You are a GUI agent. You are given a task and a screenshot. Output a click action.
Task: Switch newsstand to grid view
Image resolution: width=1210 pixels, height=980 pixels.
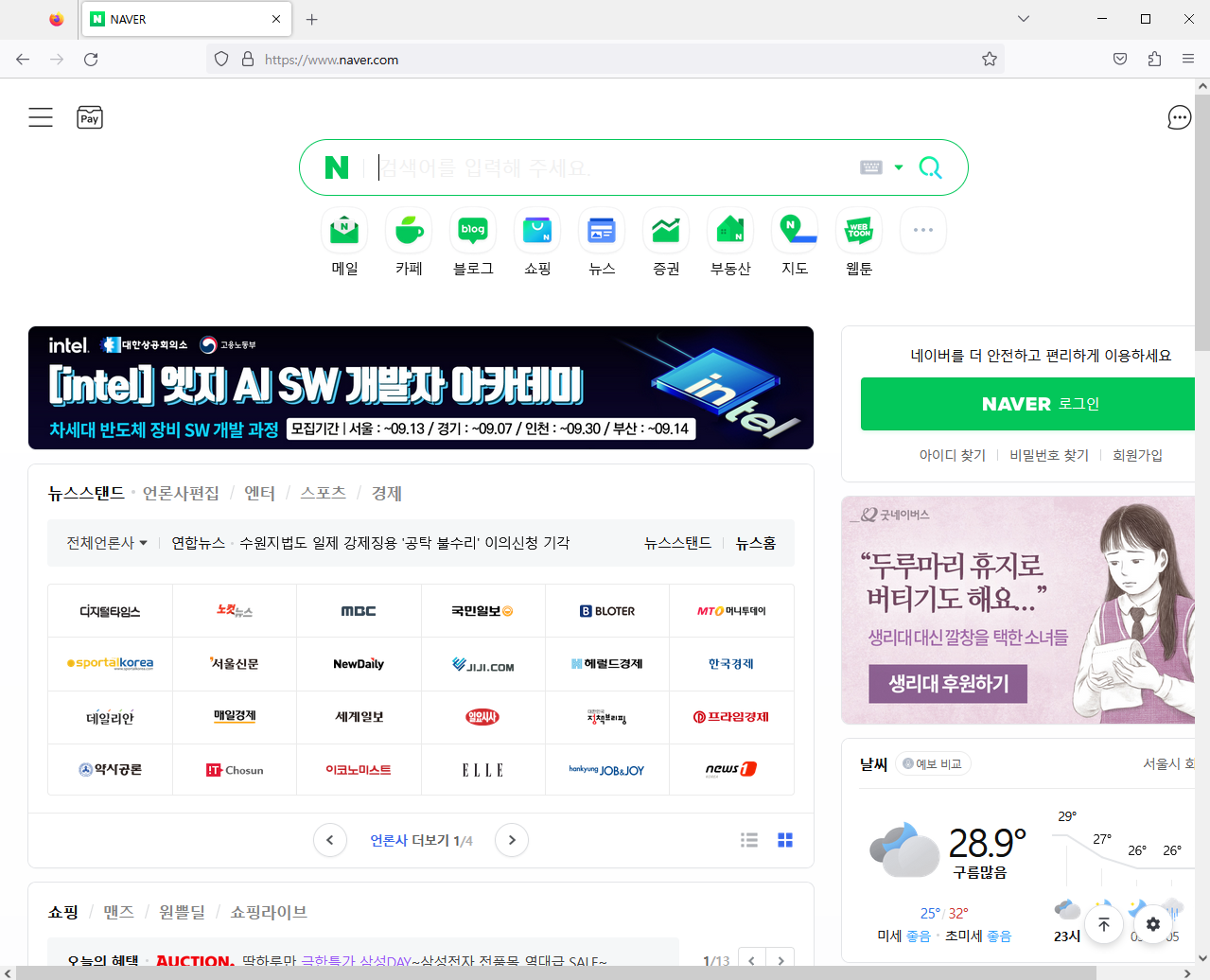[785, 840]
